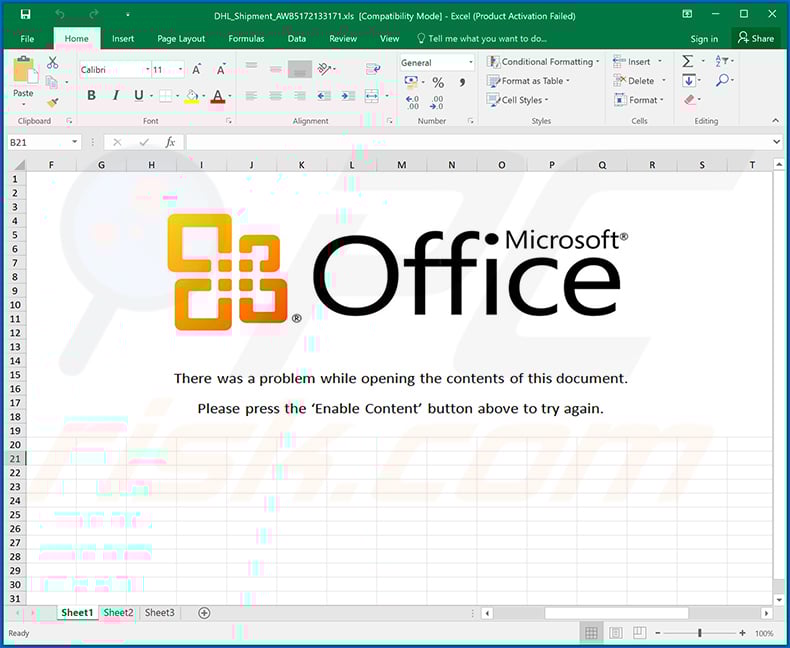The height and width of the screenshot is (648, 790).
Task: Click the Save icon in title bar
Action: click(25, 14)
